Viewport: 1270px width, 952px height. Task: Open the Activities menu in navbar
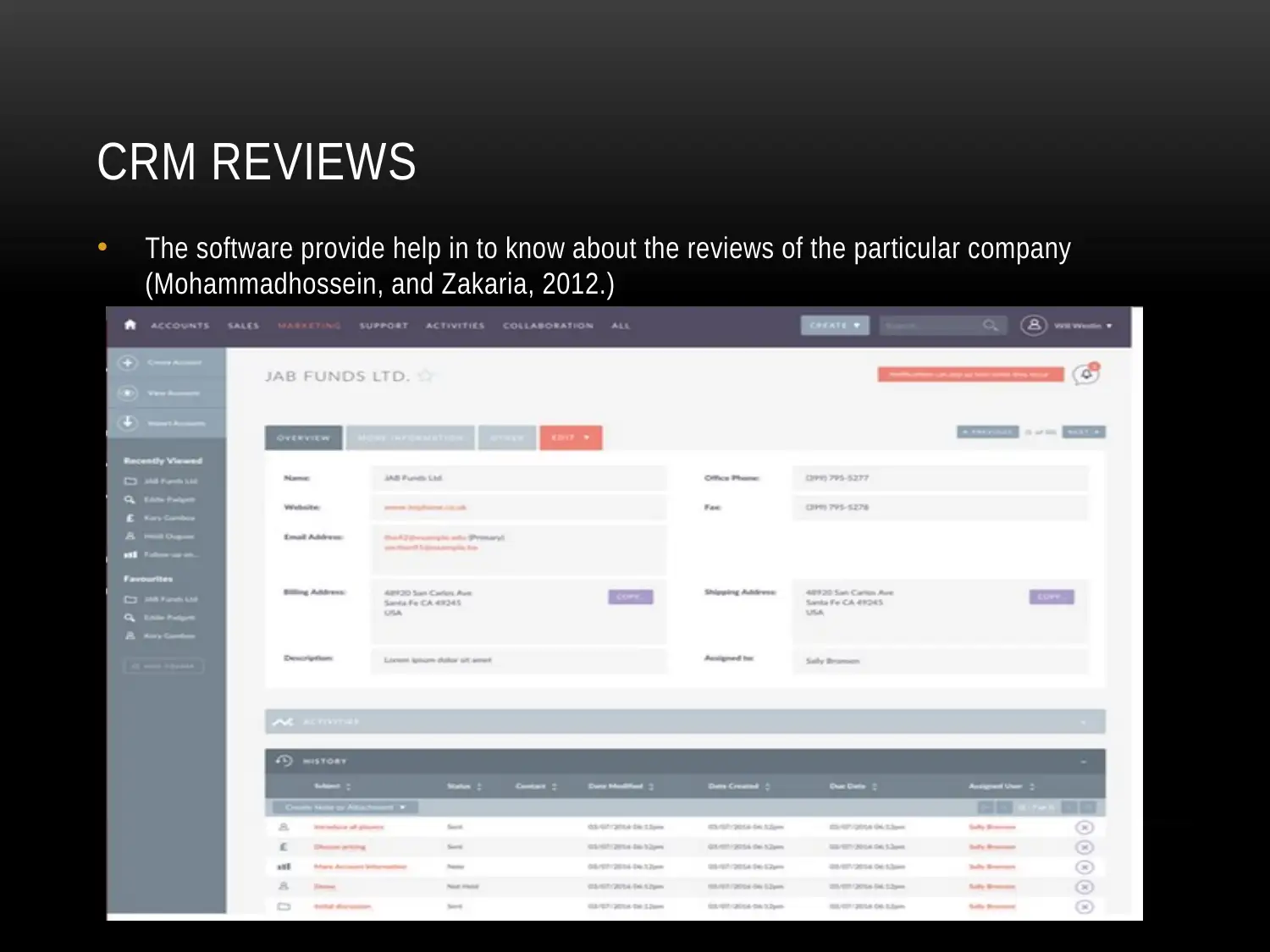pos(456,326)
